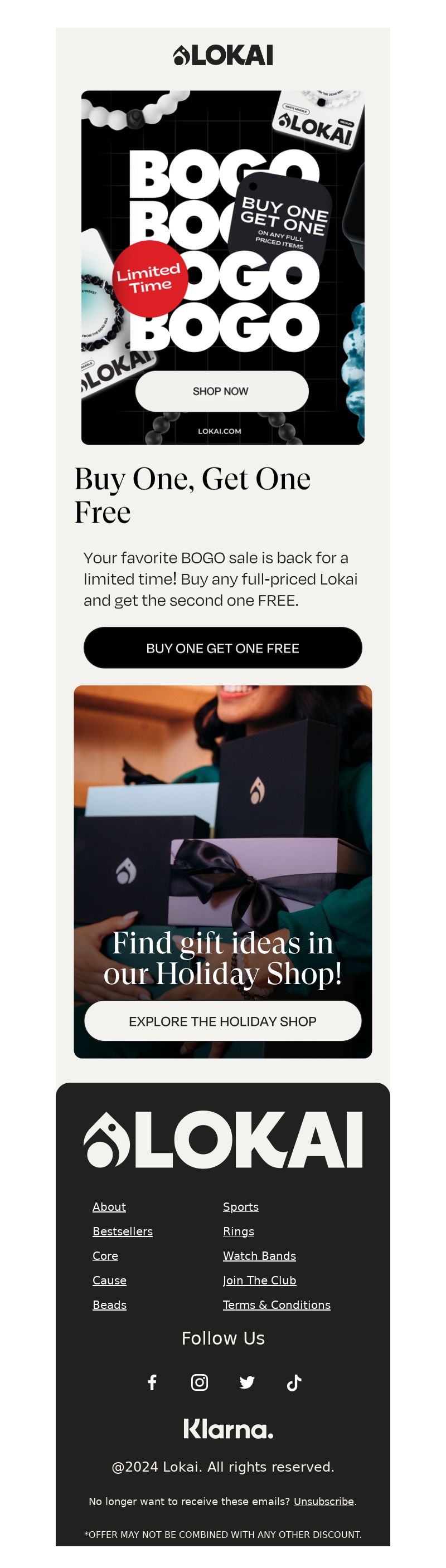Screen dimensions: 446x1568
Task: Click Shop Now on the BOGO banner
Action: coord(222,391)
